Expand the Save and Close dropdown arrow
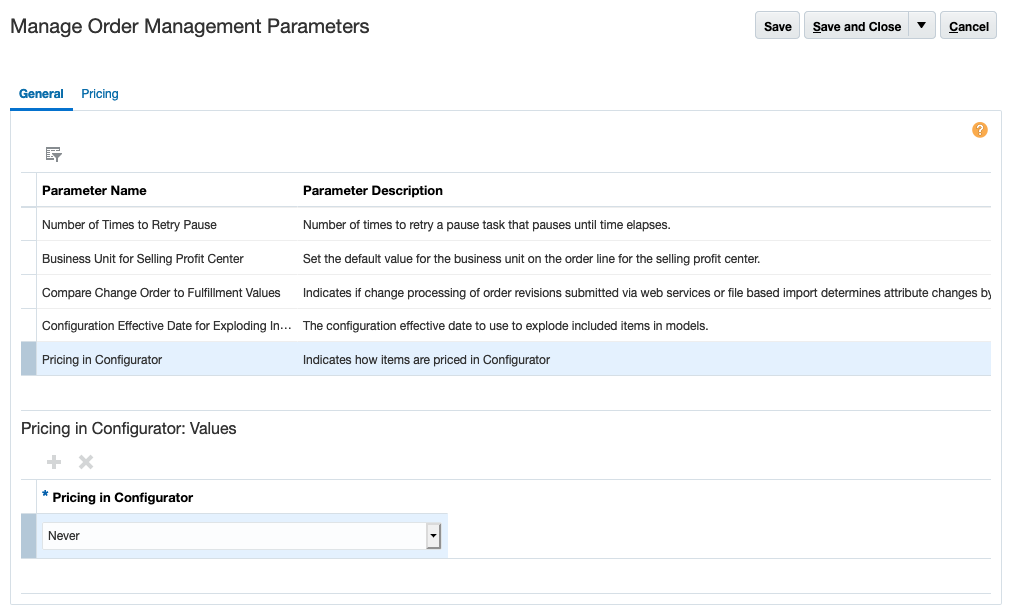Viewport: 1012px width, 614px height. tap(921, 25)
